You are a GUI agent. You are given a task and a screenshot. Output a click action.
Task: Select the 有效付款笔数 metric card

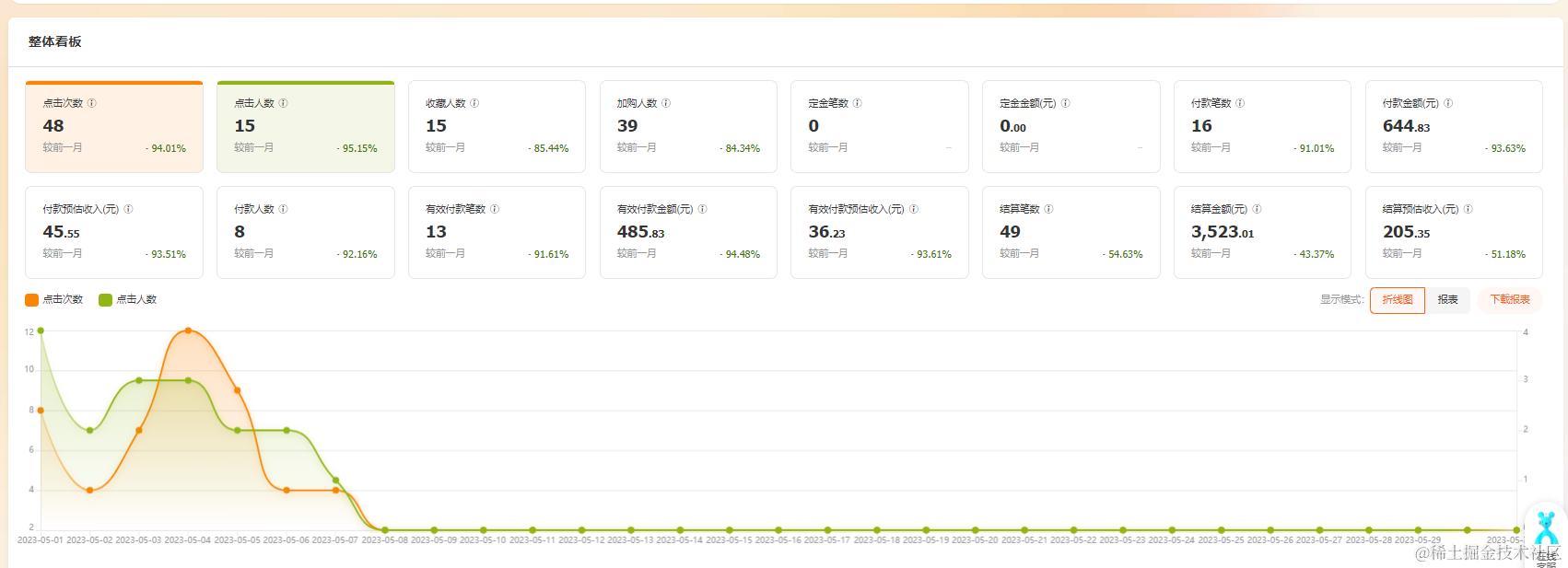click(x=497, y=233)
